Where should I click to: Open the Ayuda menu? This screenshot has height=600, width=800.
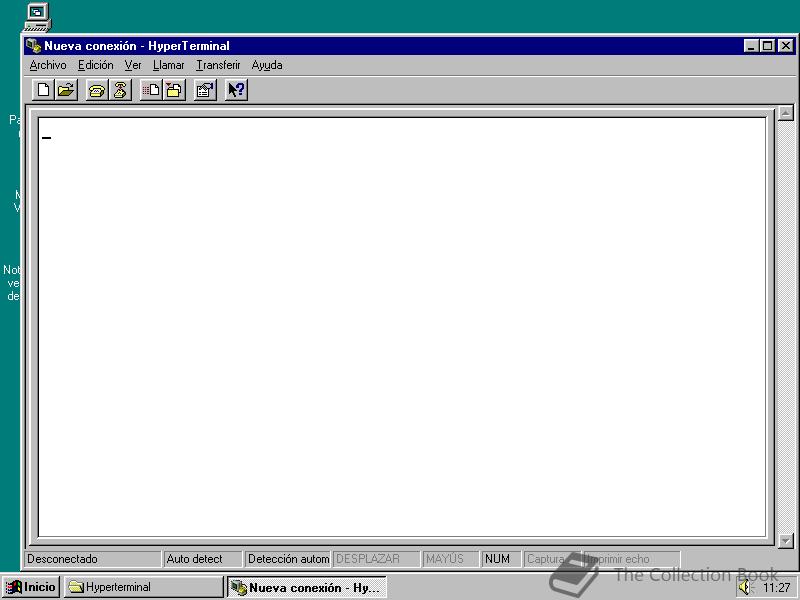267,65
